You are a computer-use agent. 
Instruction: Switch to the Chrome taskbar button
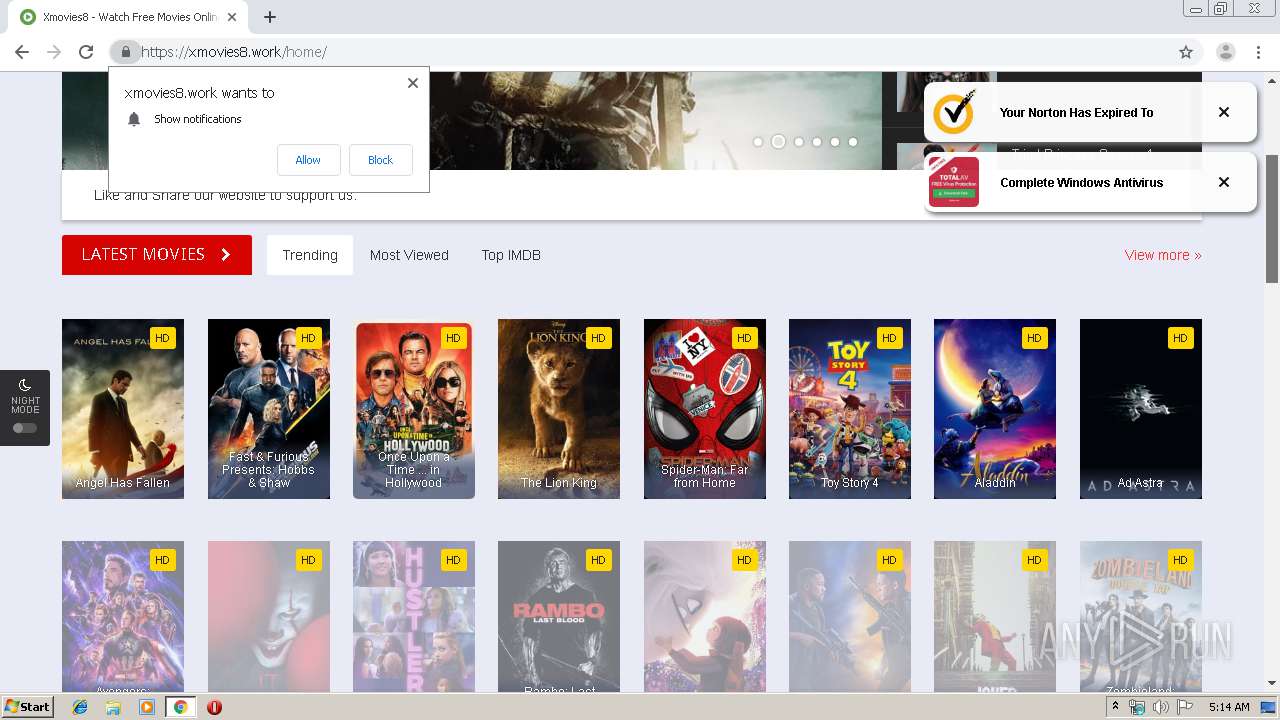181,707
